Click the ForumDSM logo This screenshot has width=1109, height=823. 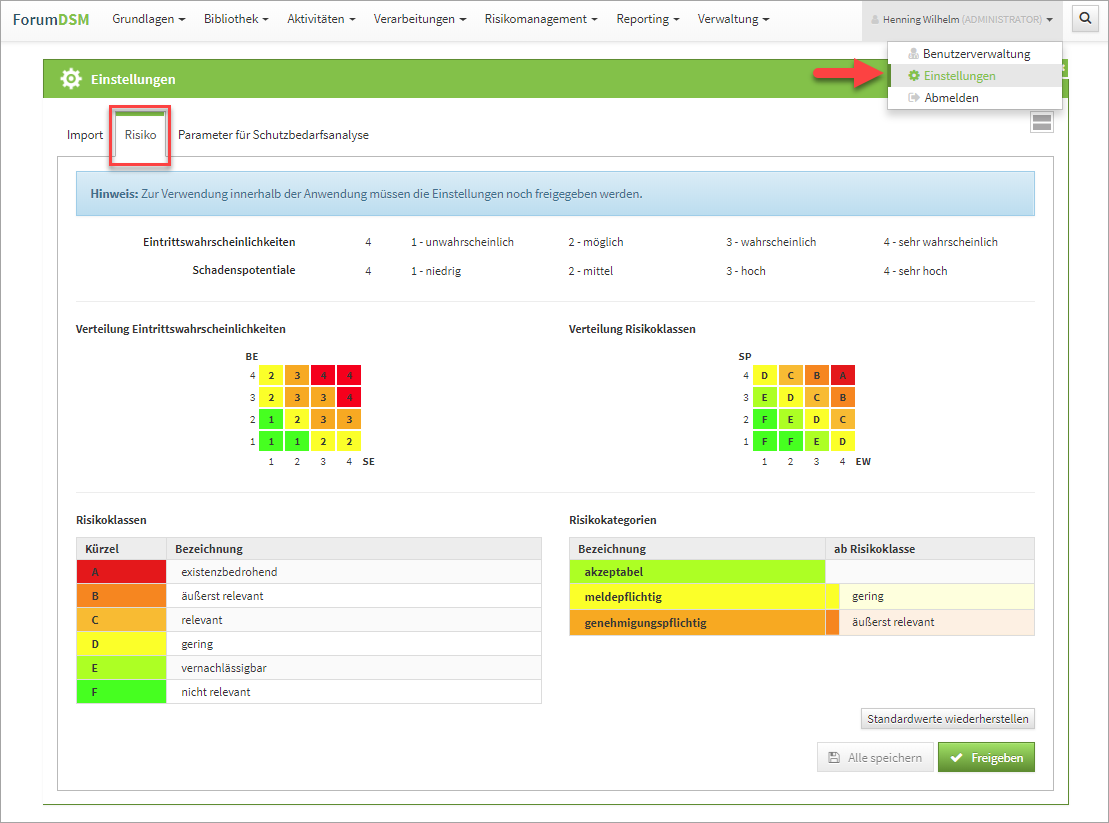point(52,19)
